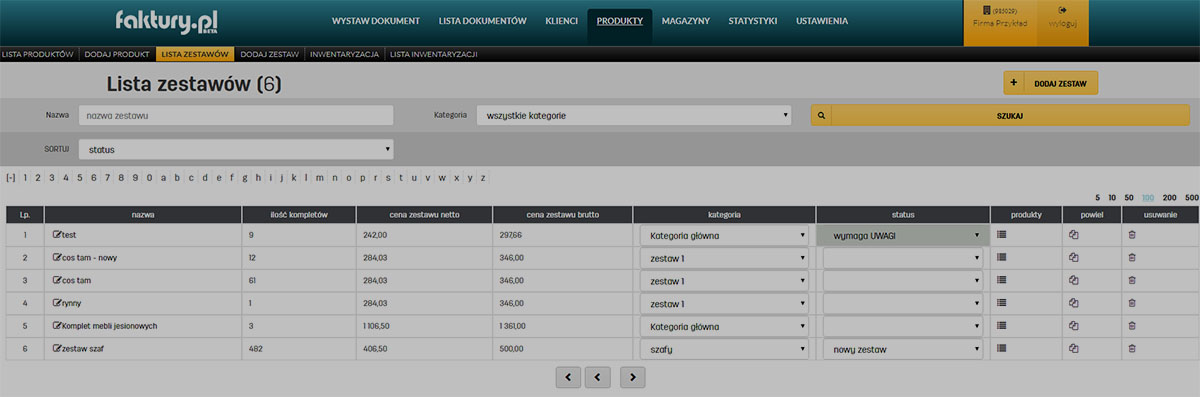Filter sets by letter k
The image size is (1200, 397).
(x=294, y=178)
